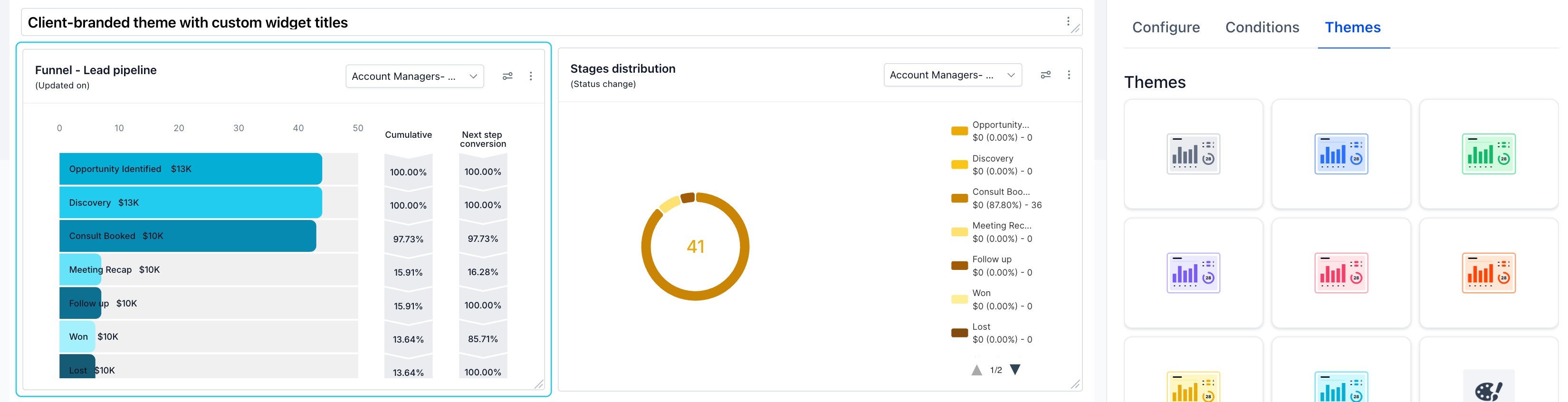
Task: Click the Discovery $13K funnel bar
Action: 191,202
